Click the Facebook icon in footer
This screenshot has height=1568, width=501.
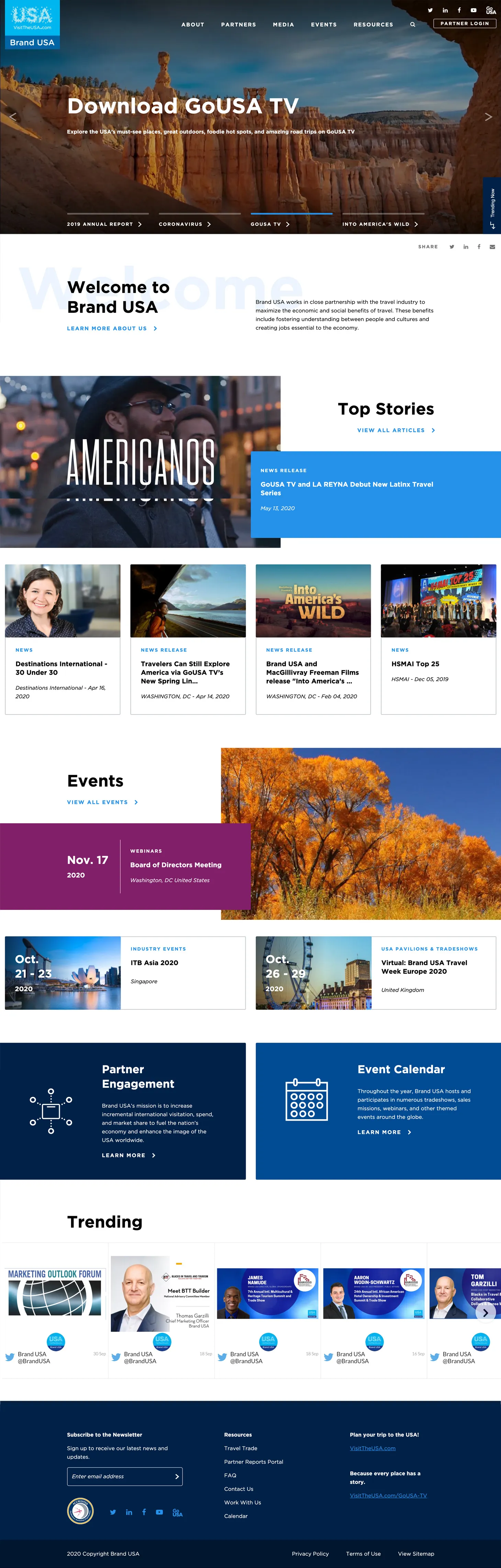(x=144, y=1512)
